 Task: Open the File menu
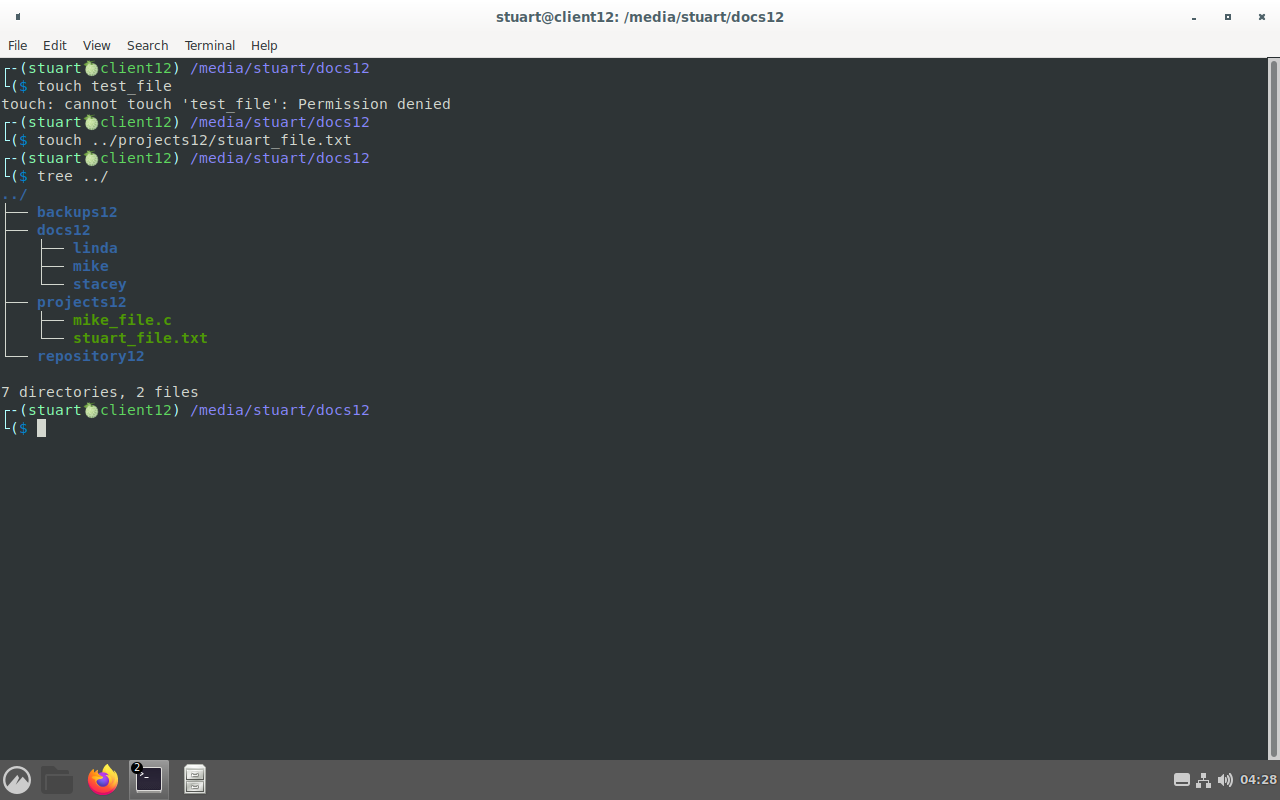pos(17,45)
